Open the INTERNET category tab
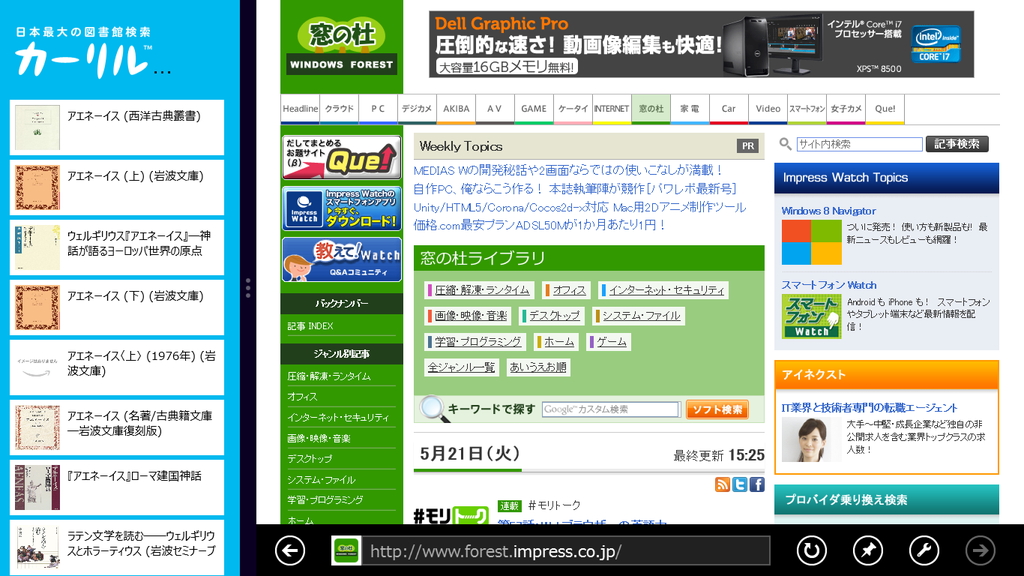 [x=611, y=109]
